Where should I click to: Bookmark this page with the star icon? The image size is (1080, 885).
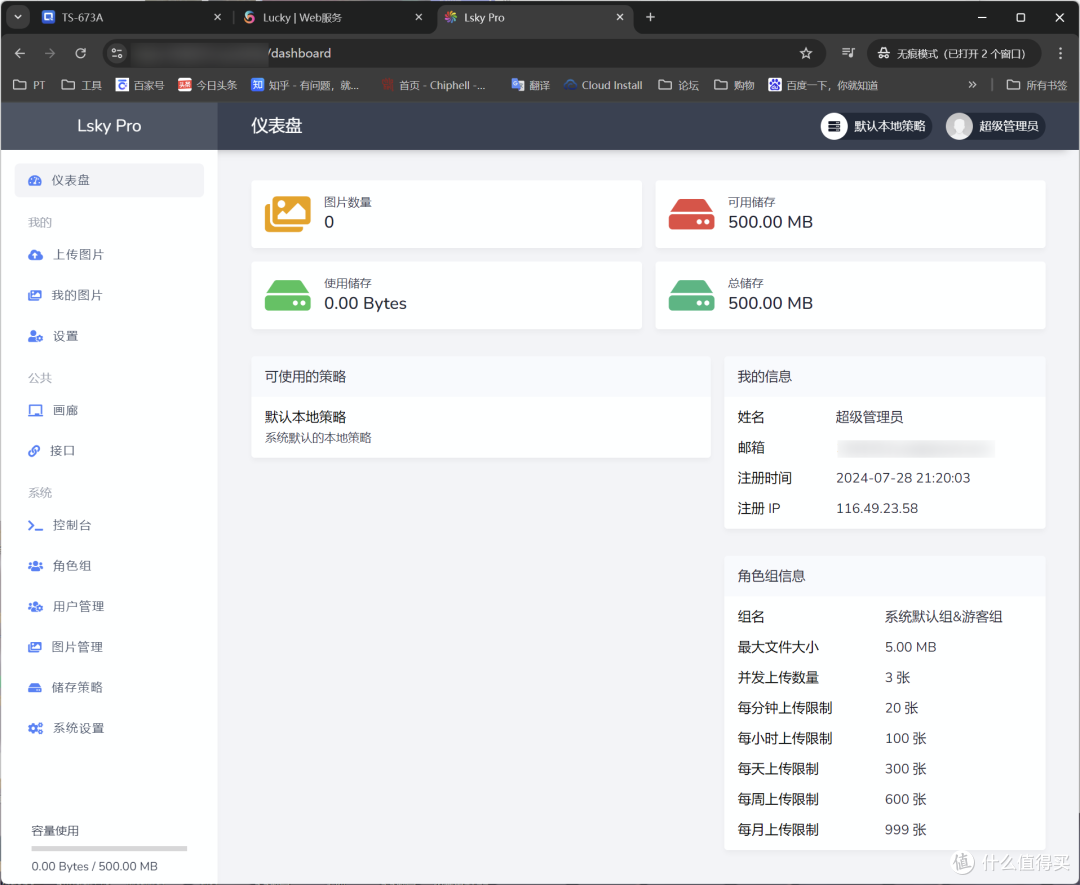806,53
